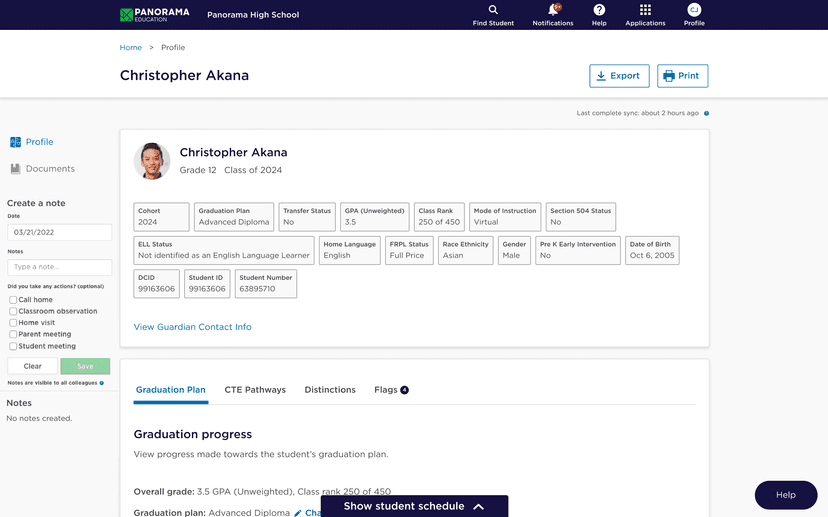Open View Guardian Contact Info link
Image resolution: width=828 pixels, height=517 pixels.
pyautogui.click(x=193, y=327)
